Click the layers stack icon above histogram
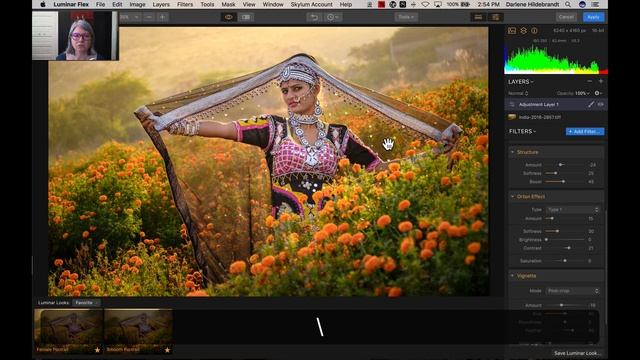 coord(523,31)
